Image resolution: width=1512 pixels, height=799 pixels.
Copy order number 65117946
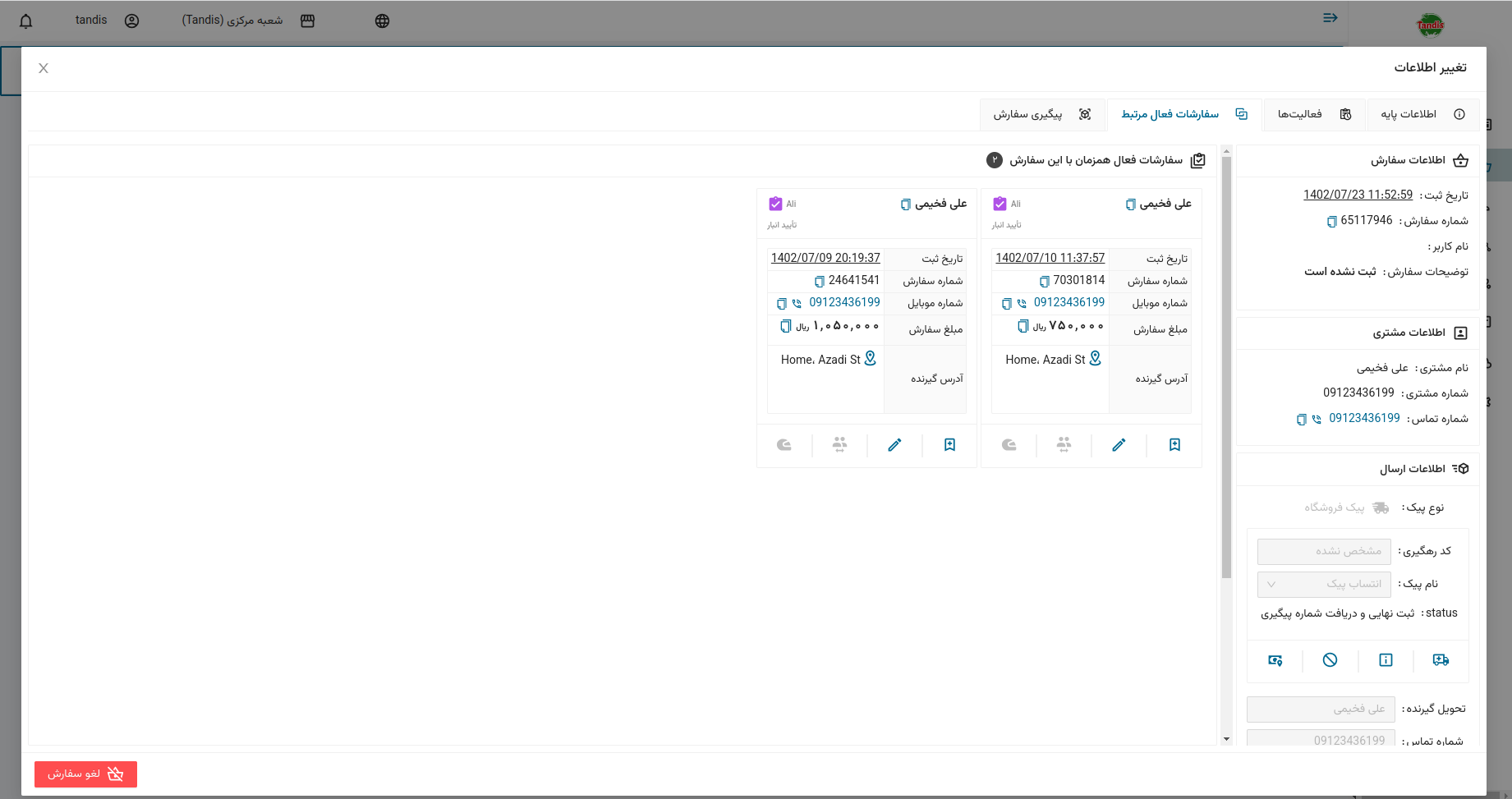(x=1331, y=222)
